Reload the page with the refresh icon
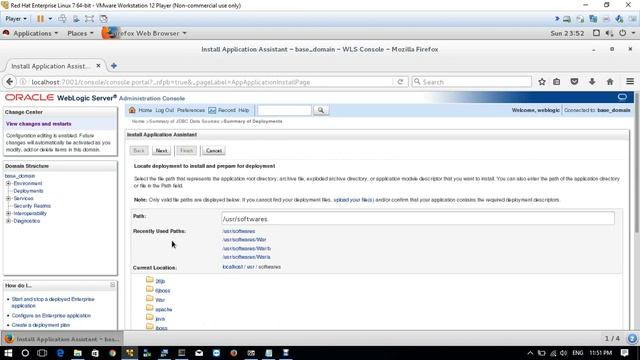This screenshot has height=360, width=640. click(400, 82)
